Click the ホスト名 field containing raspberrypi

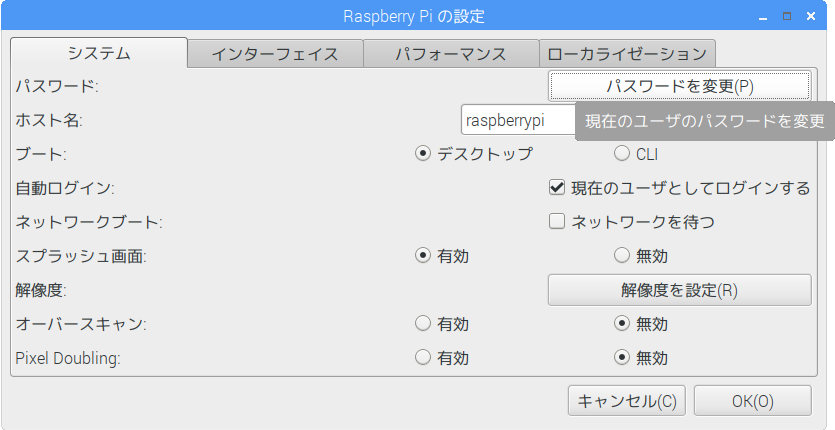pos(518,120)
